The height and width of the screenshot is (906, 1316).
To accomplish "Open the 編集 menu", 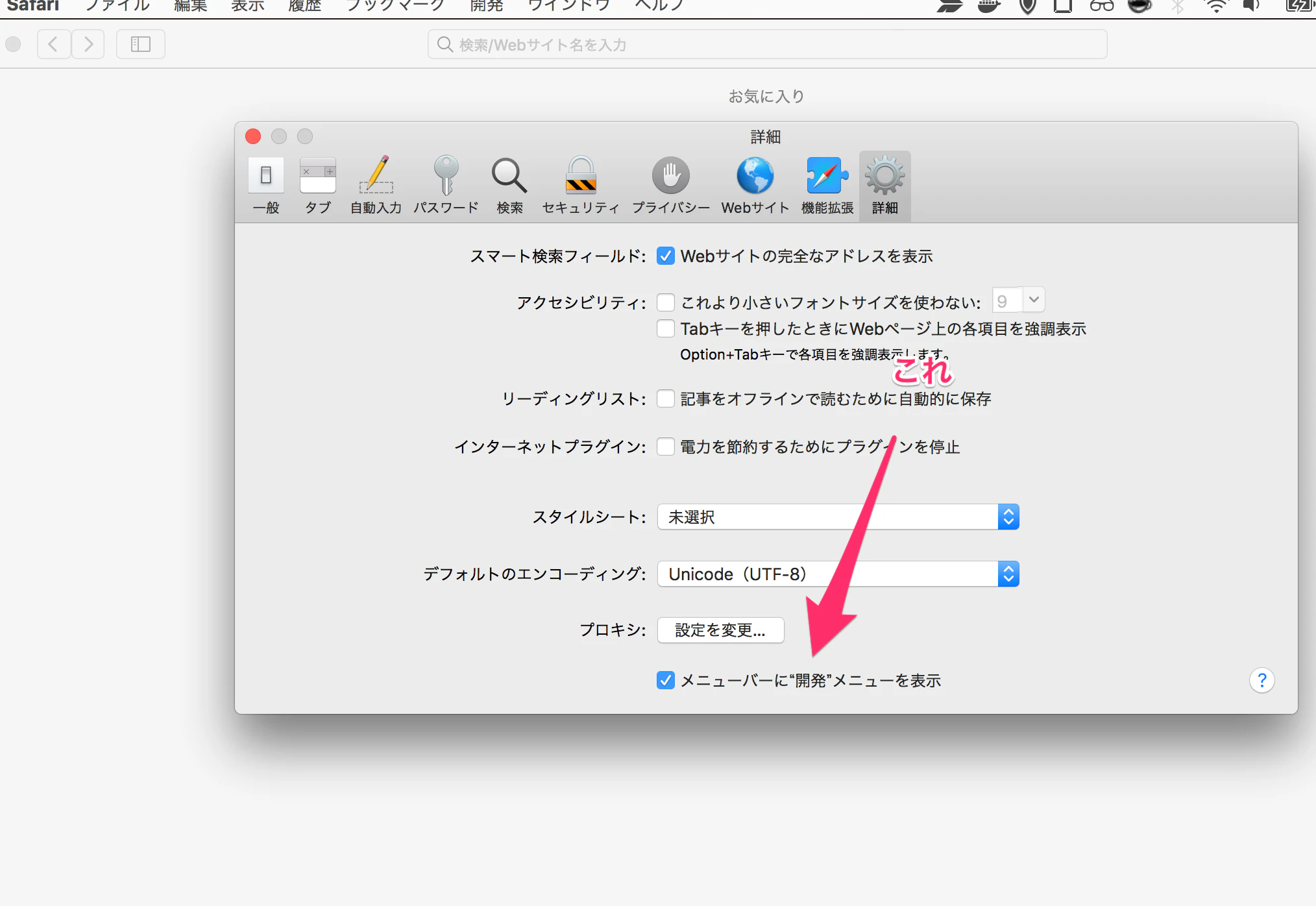I will pyautogui.click(x=191, y=6).
